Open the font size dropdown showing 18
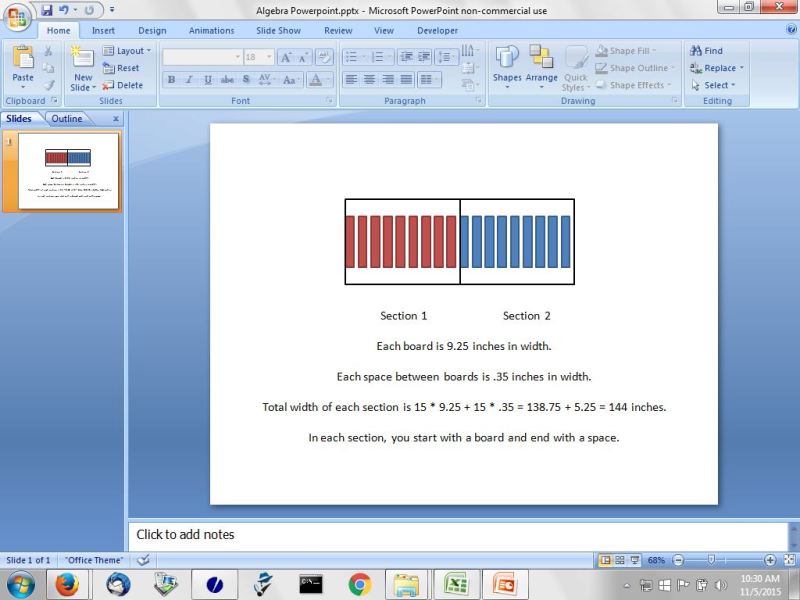The image size is (800, 600). coord(259,57)
